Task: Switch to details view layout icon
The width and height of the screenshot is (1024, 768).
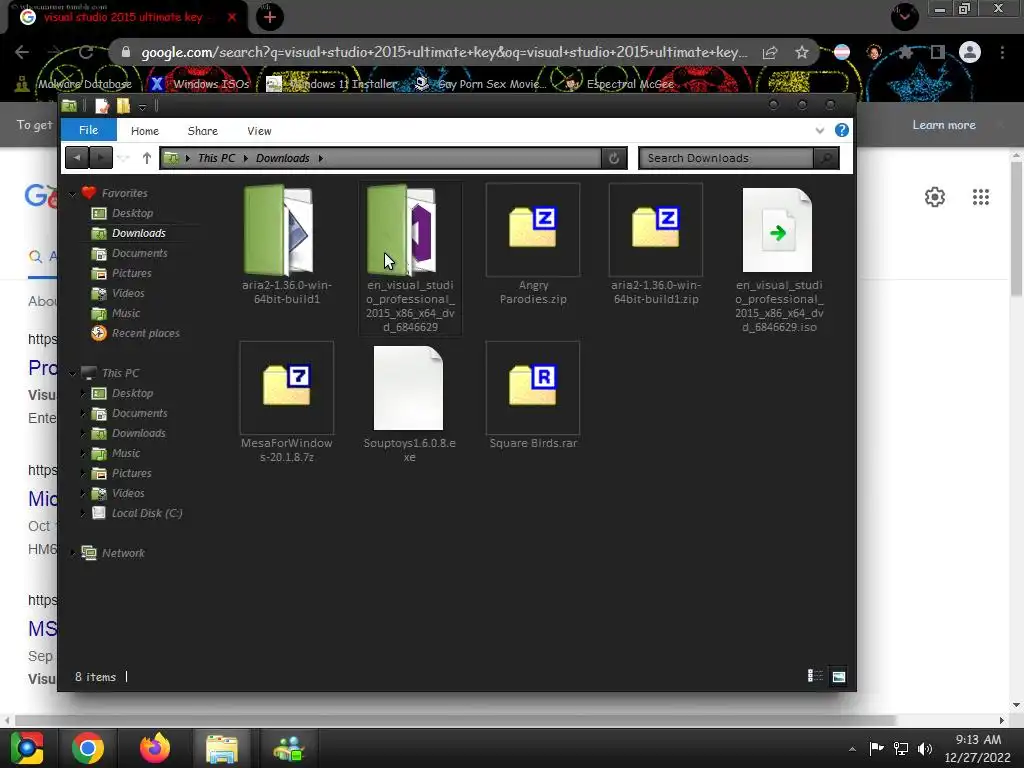Action: (x=815, y=676)
